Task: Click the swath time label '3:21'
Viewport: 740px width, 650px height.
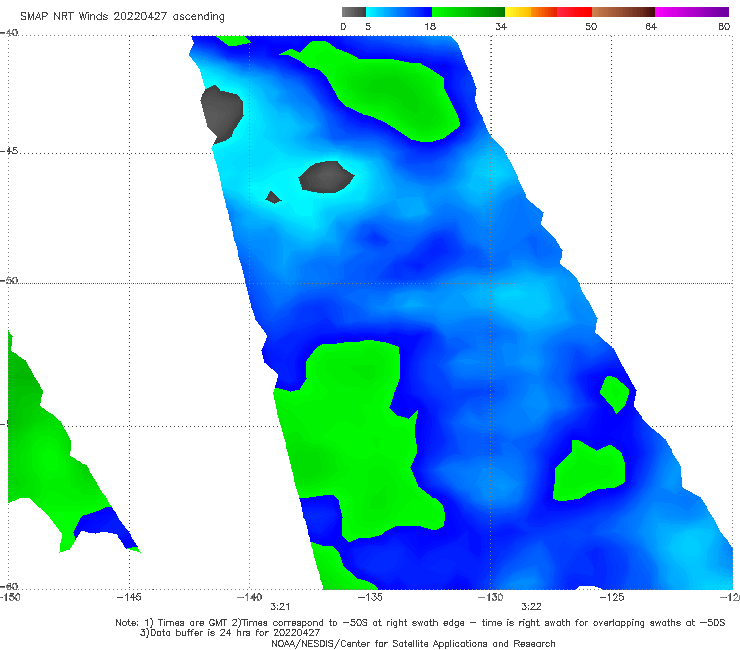Action: click(280, 607)
